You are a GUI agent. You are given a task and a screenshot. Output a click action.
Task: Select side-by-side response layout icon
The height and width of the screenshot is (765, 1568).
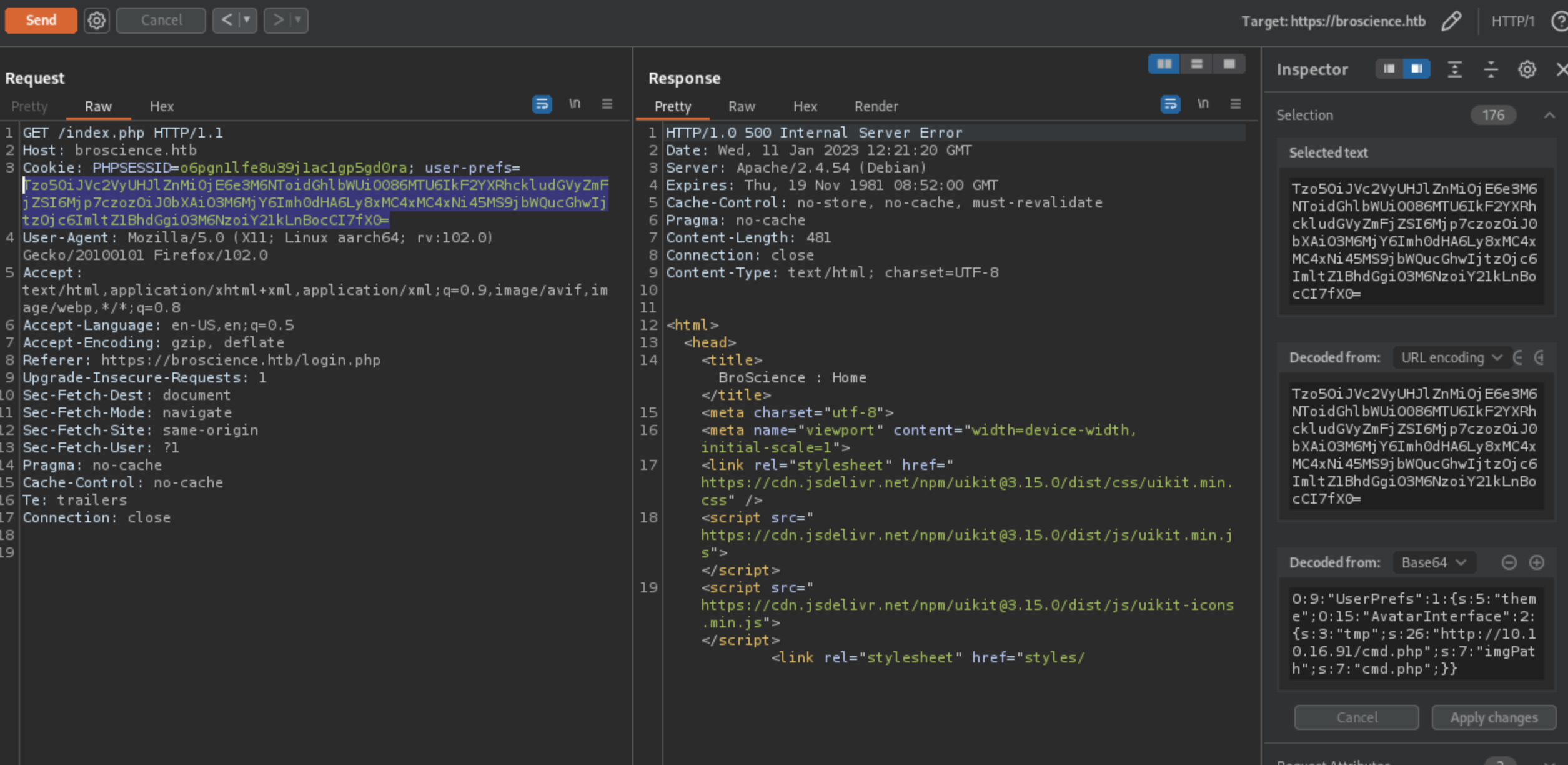pyautogui.click(x=1164, y=64)
